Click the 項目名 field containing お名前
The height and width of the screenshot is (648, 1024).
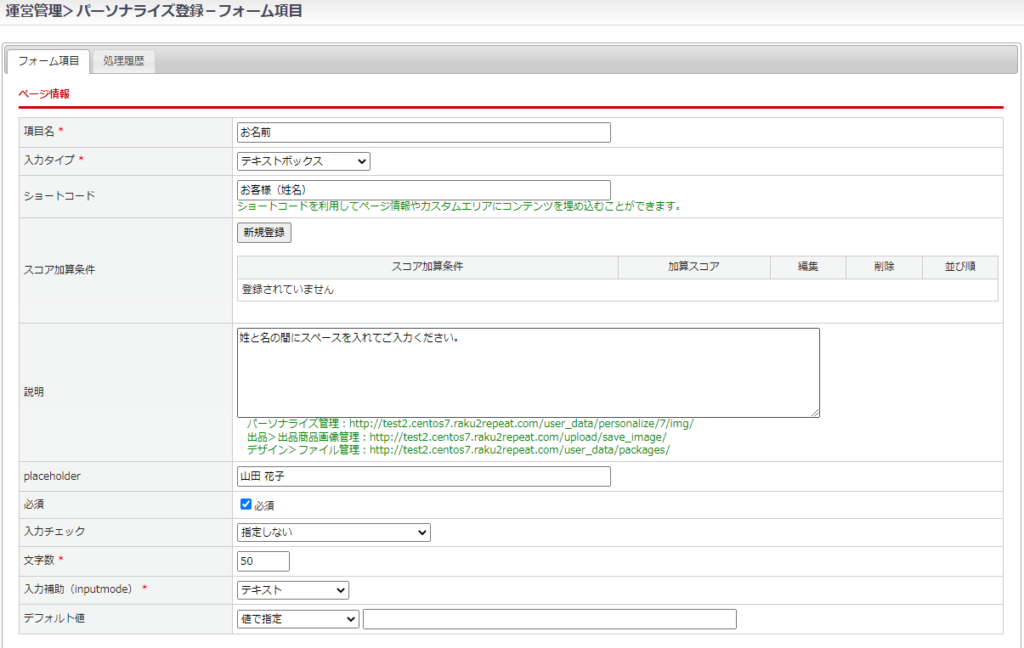[423, 132]
